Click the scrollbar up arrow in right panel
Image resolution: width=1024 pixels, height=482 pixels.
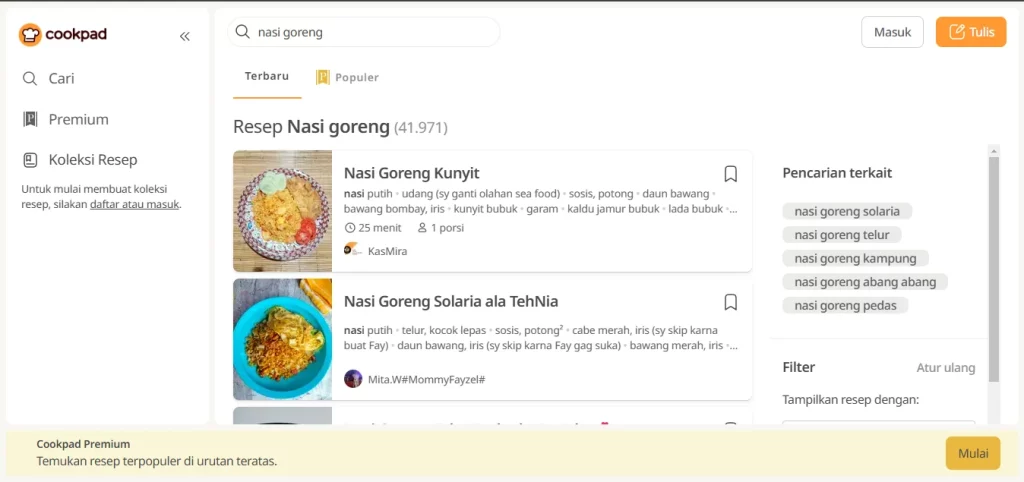994,151
